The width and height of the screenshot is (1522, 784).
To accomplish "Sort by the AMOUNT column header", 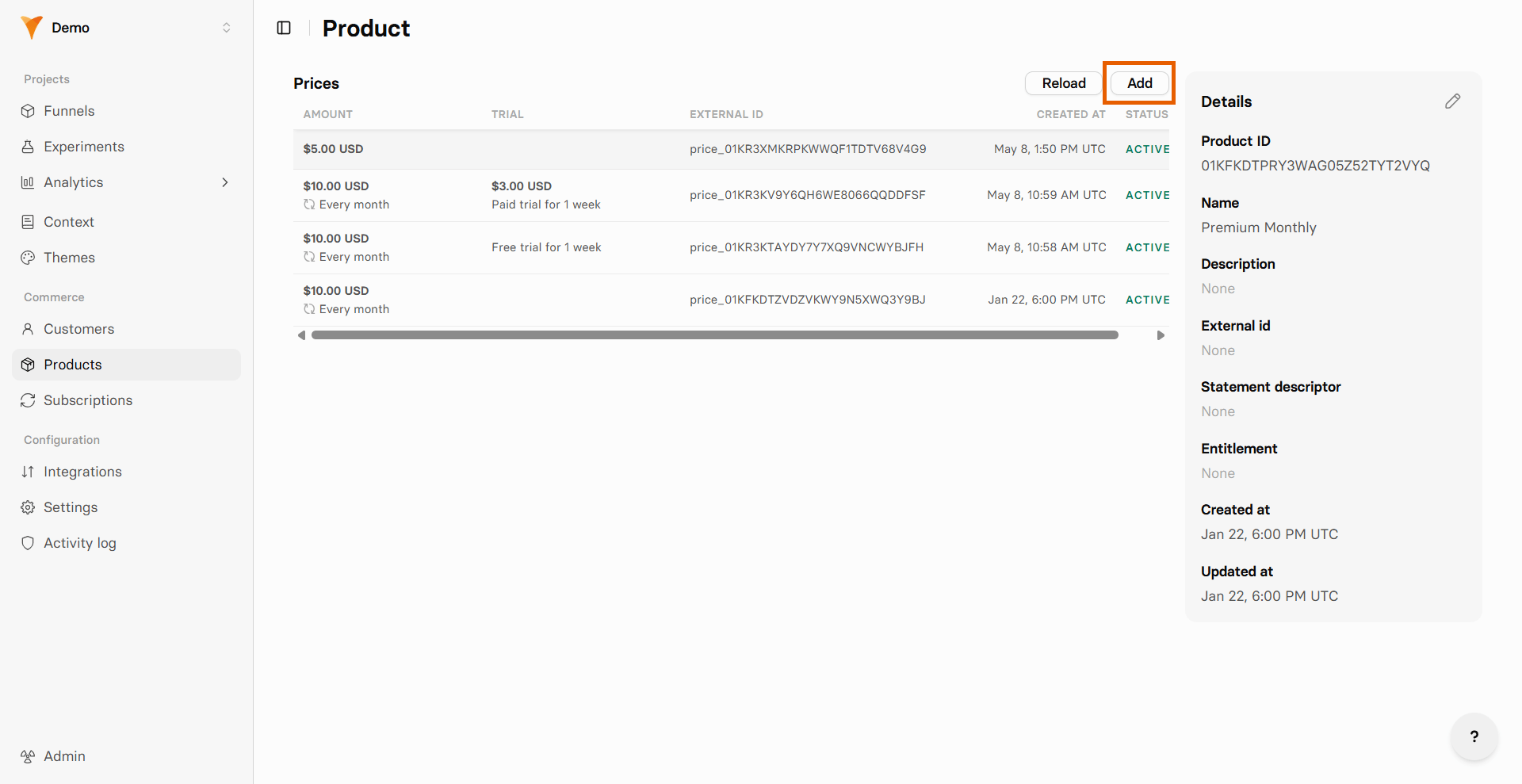I will 328,114.
